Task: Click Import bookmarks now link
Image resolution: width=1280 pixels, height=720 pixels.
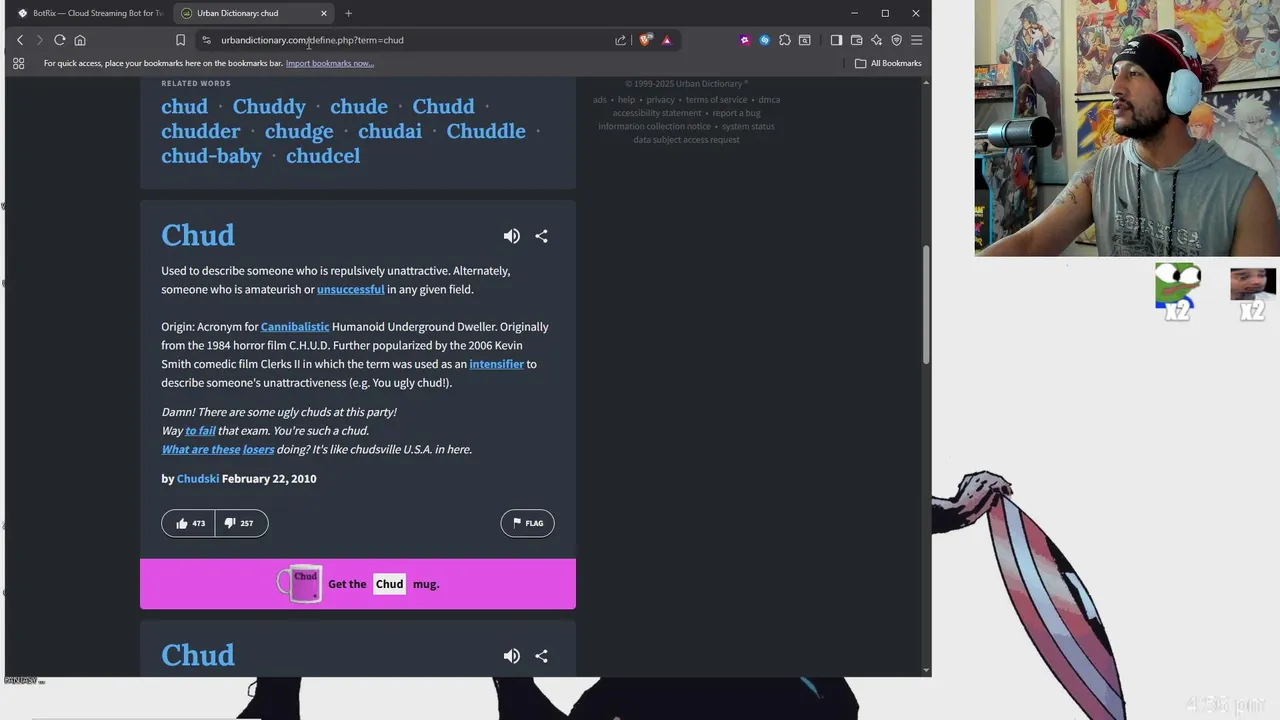Action: pos(329,63)
